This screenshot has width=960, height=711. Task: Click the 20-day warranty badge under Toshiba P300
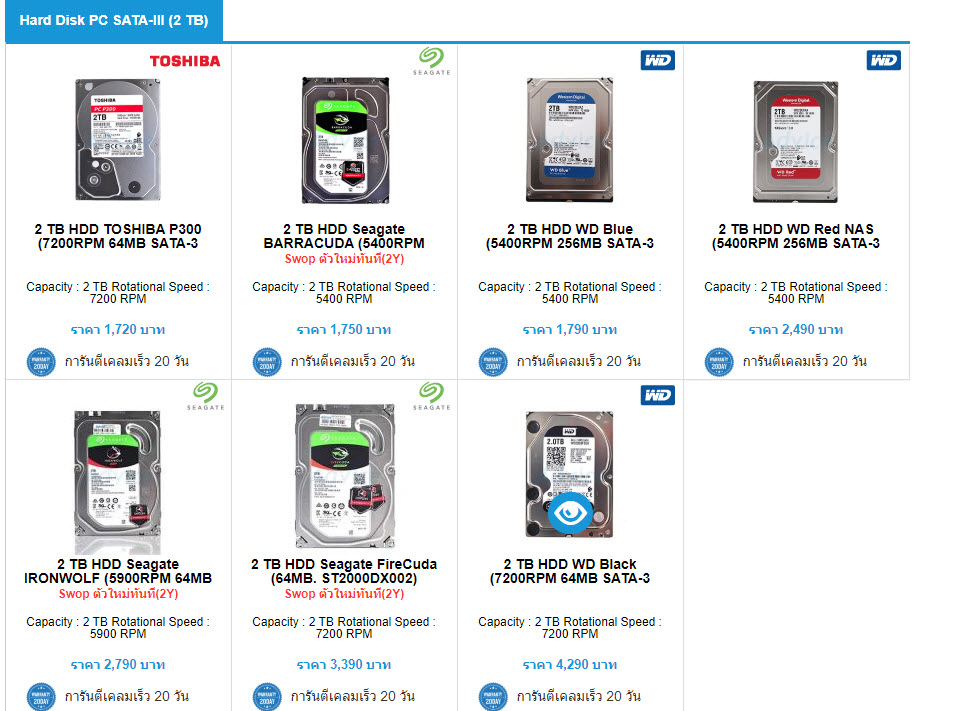[x=41, y=362]
